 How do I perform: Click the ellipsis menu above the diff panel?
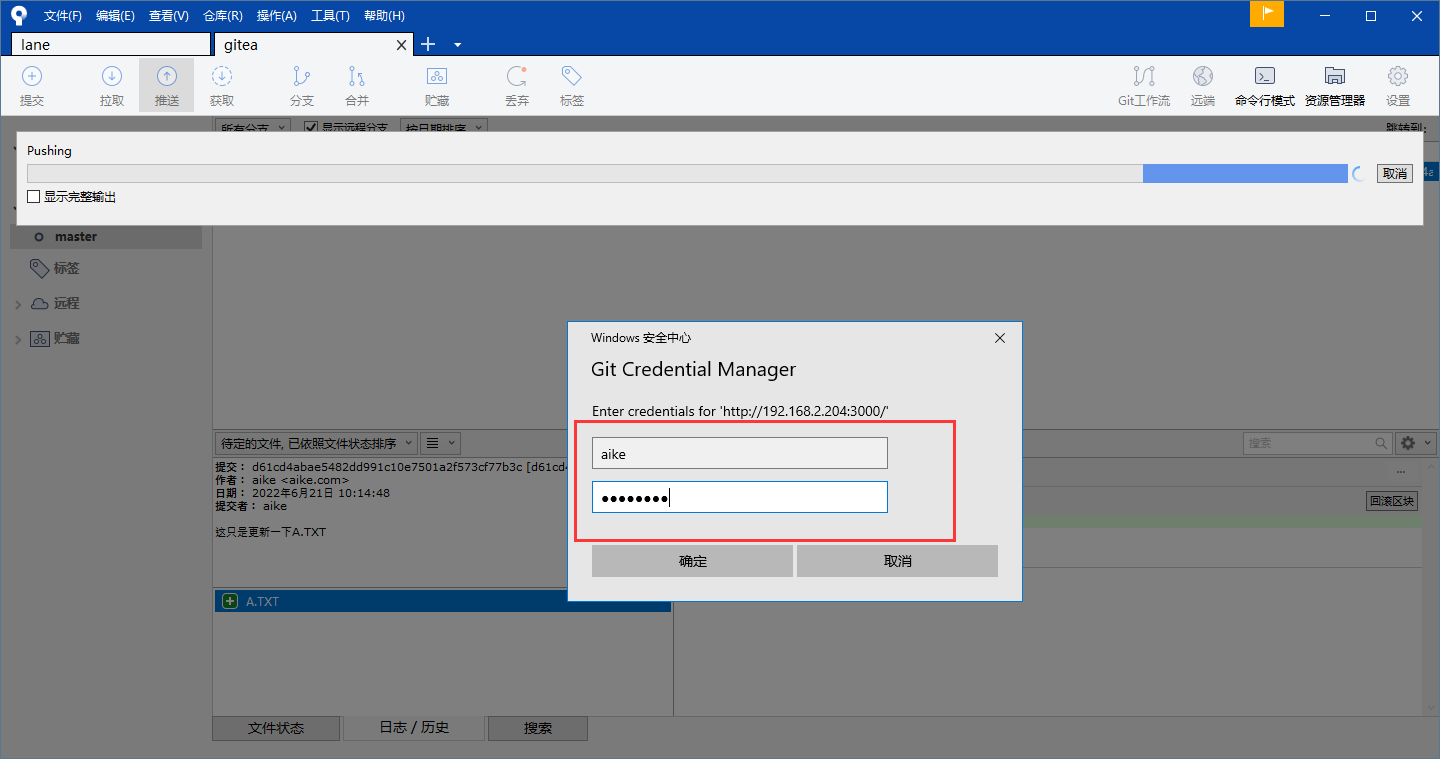click(x=1401, y=472)
